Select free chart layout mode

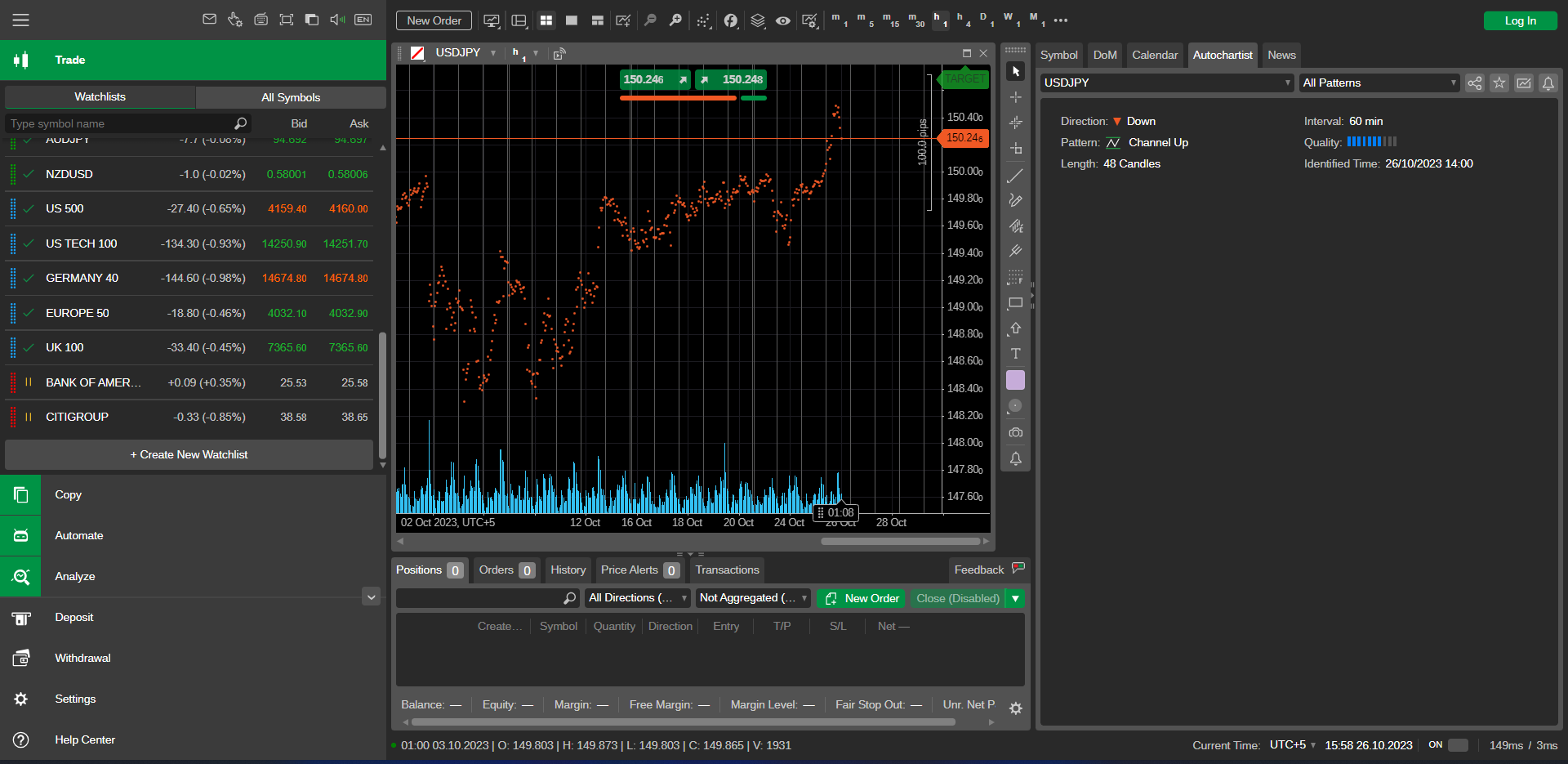(598, 20)
